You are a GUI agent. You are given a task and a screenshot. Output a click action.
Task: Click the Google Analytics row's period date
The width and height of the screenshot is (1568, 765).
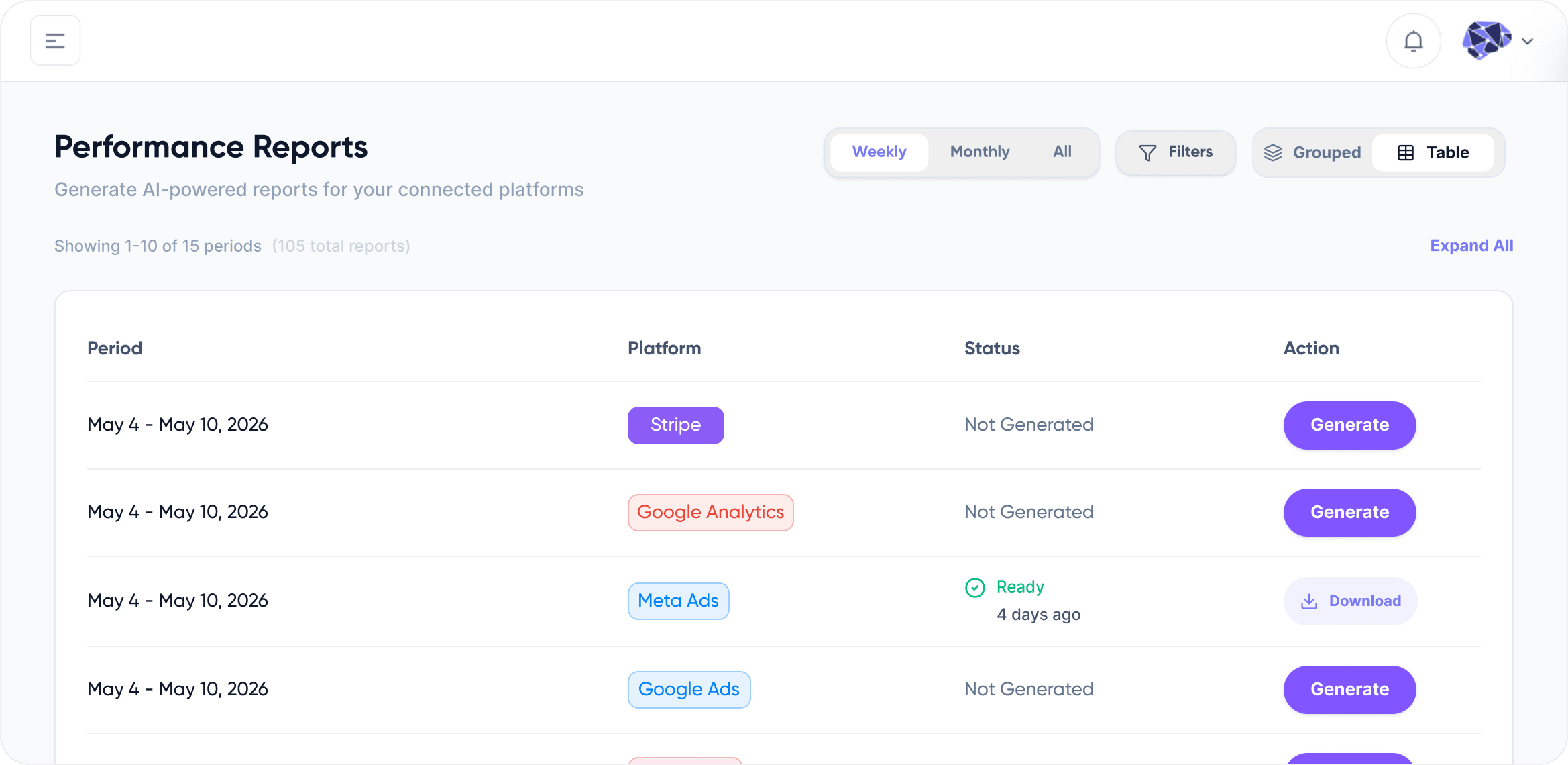[x=178, y=512]
